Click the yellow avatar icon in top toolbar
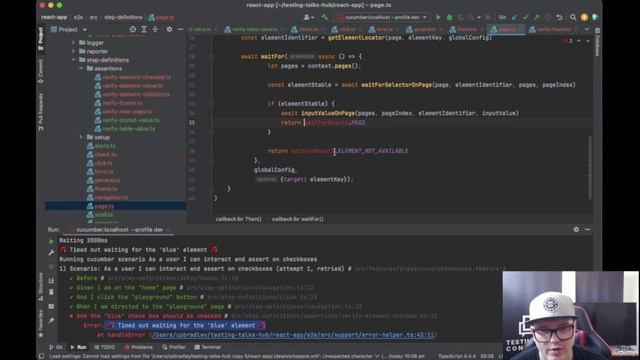The image size is (640, 360). click(x=584, y=18)
